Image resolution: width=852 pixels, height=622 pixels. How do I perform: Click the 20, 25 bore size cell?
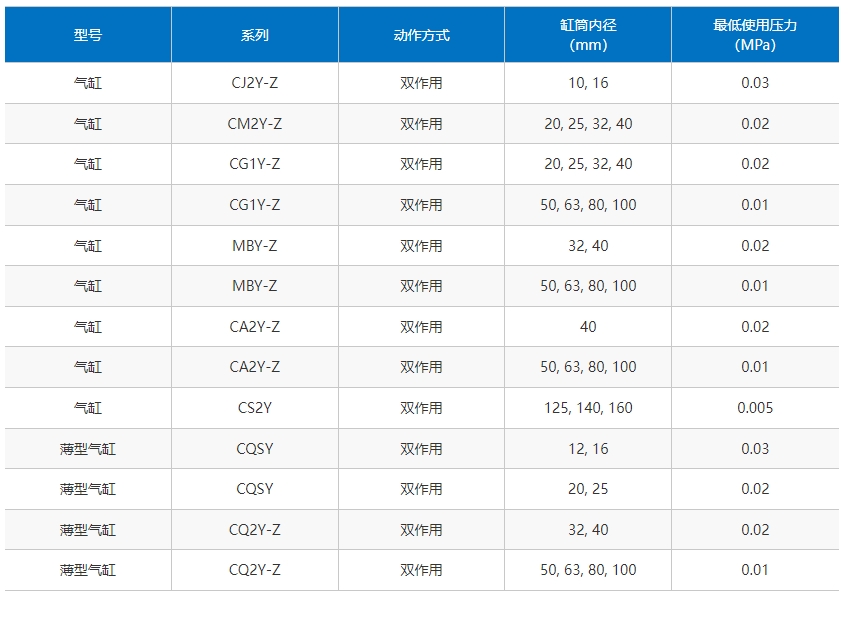588,489
